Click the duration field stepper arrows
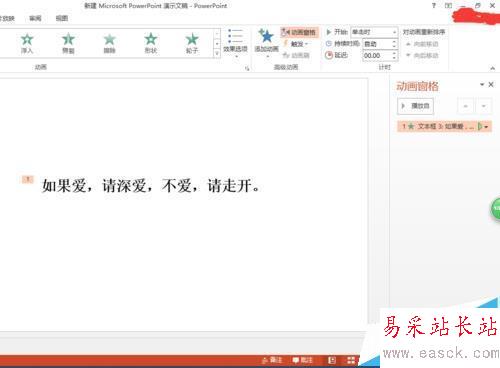 coord(394,44)
